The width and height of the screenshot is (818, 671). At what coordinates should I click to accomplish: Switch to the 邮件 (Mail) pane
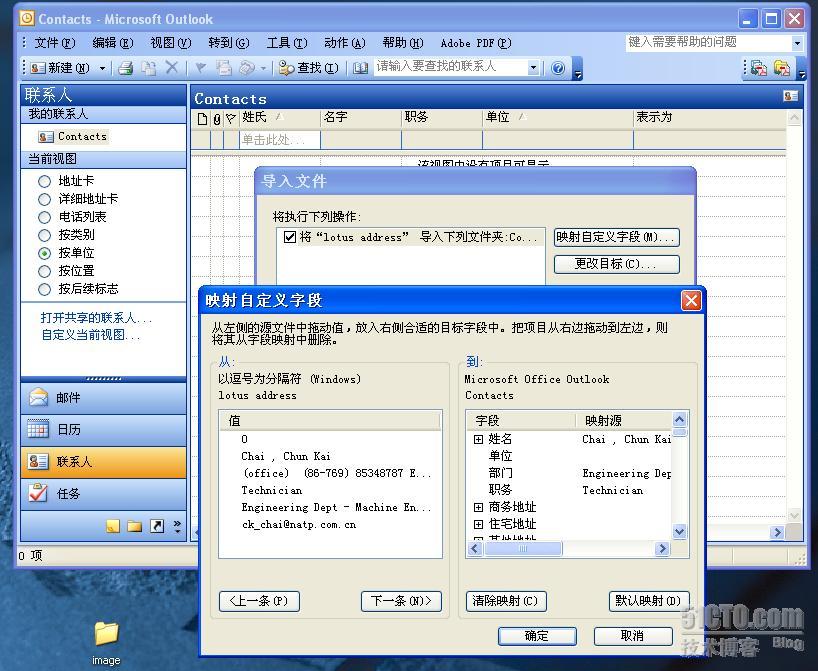[103, 398]
